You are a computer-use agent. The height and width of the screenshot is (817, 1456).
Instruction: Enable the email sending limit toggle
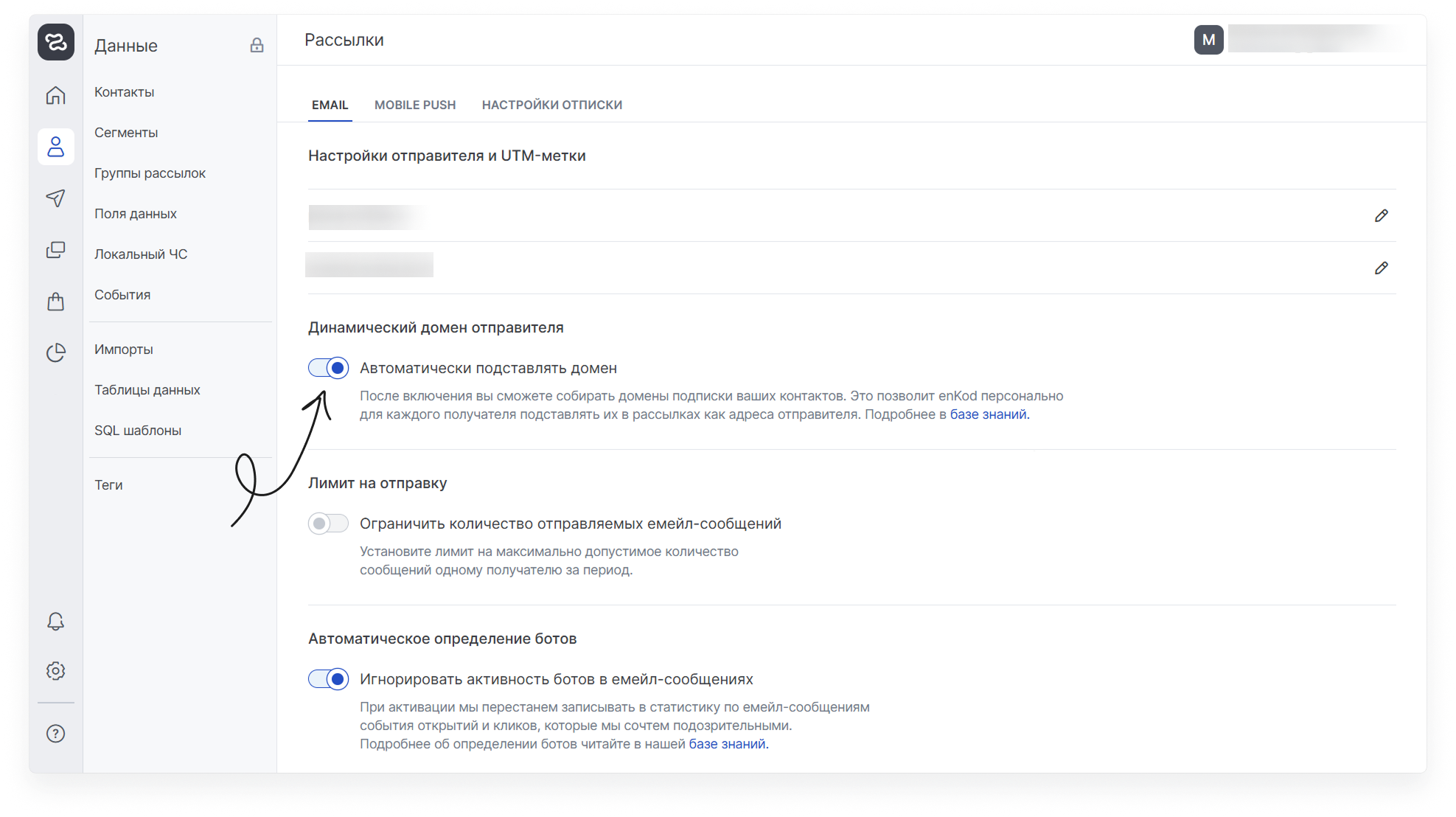coord(329,524)
